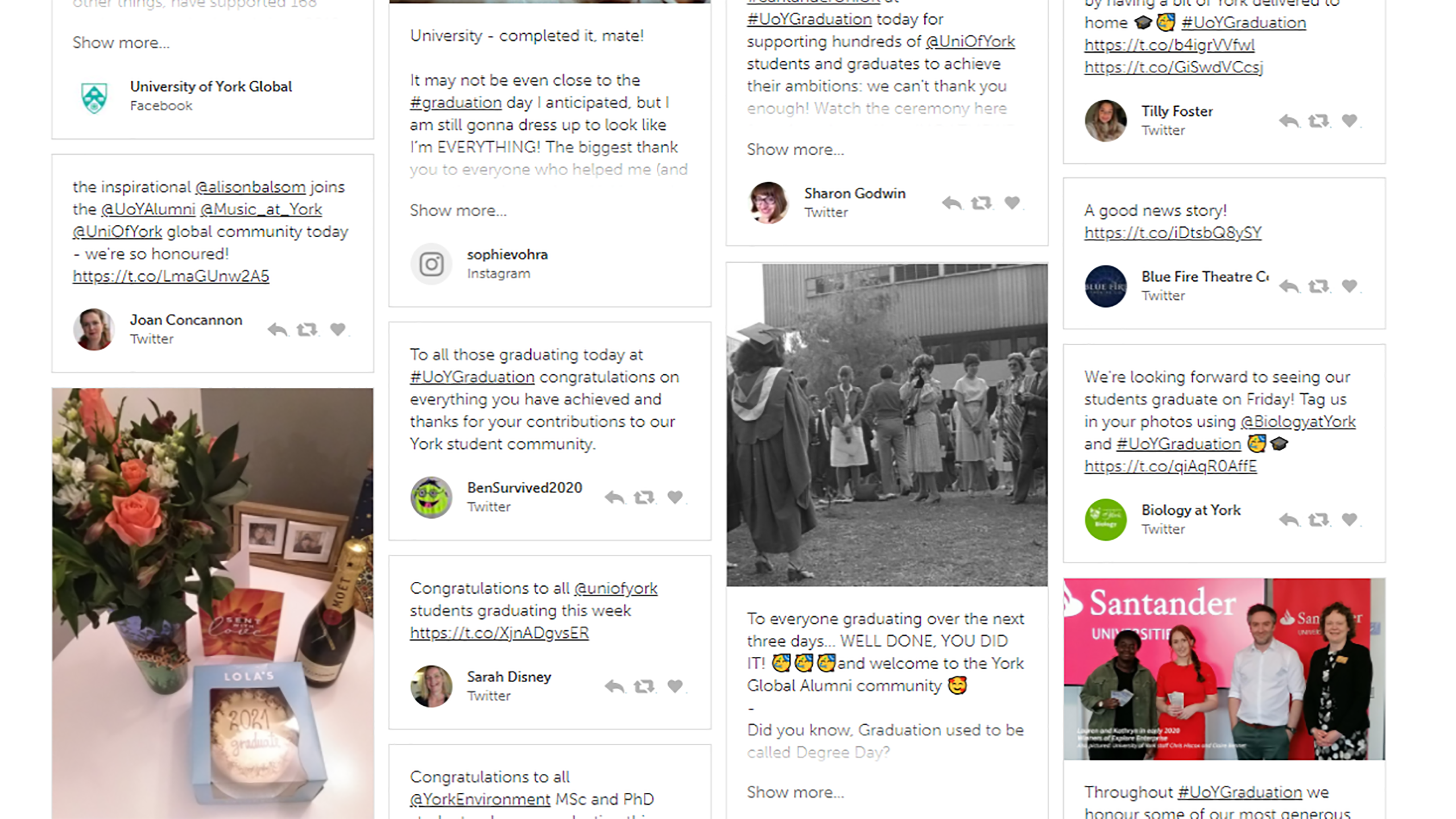This screenshot has height=819, width=1456.
Task: Like Sharon Godwin's tweet
Action: click(1012, 202)
